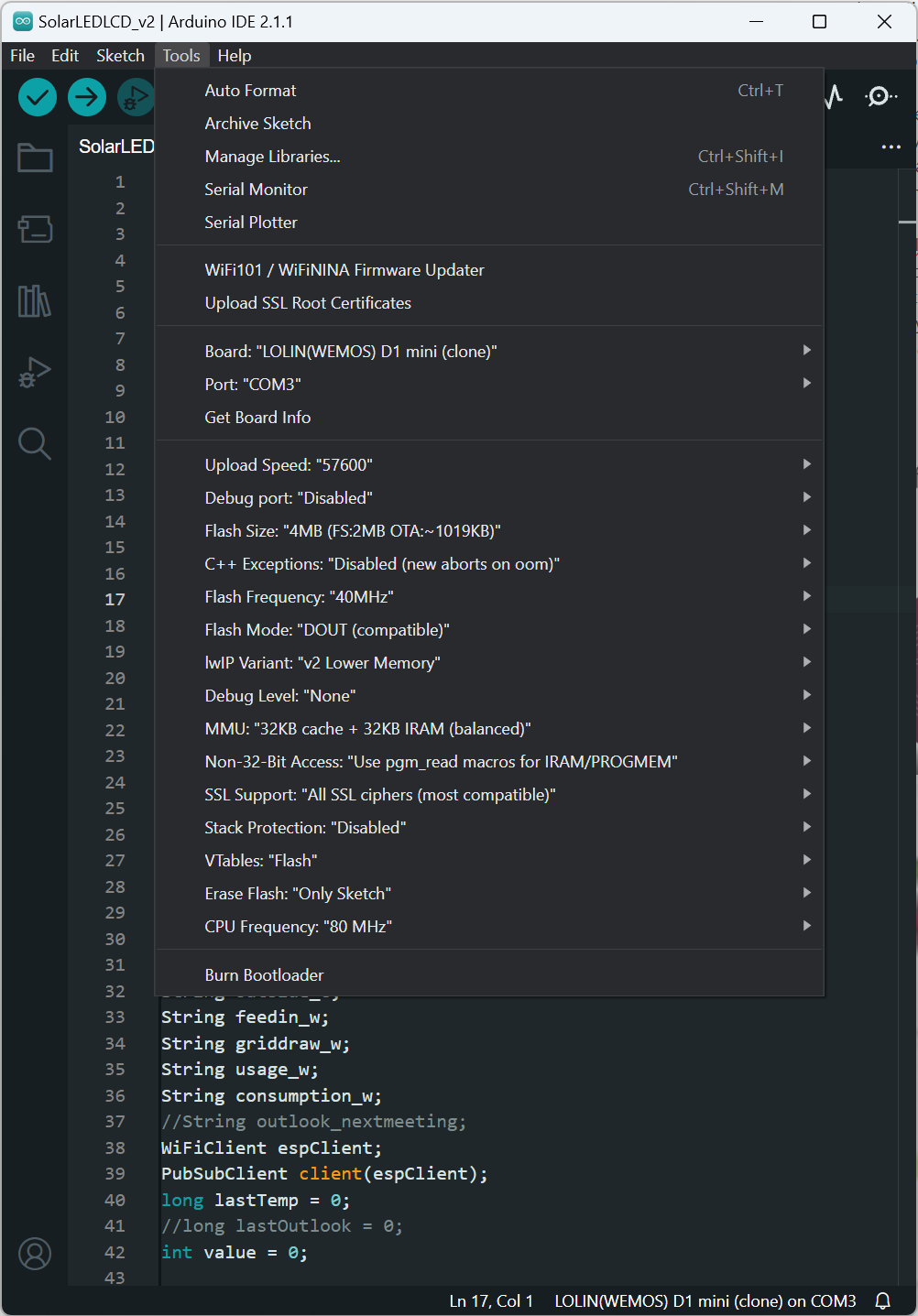Click the three-dots tab options button
Screen dimensions: 918x1316
[891, 147]
